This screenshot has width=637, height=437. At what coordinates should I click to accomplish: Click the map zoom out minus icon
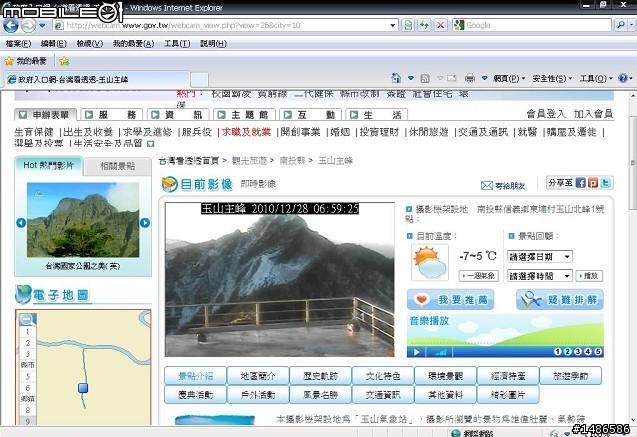pyautogui.click(x=27, y=320)
